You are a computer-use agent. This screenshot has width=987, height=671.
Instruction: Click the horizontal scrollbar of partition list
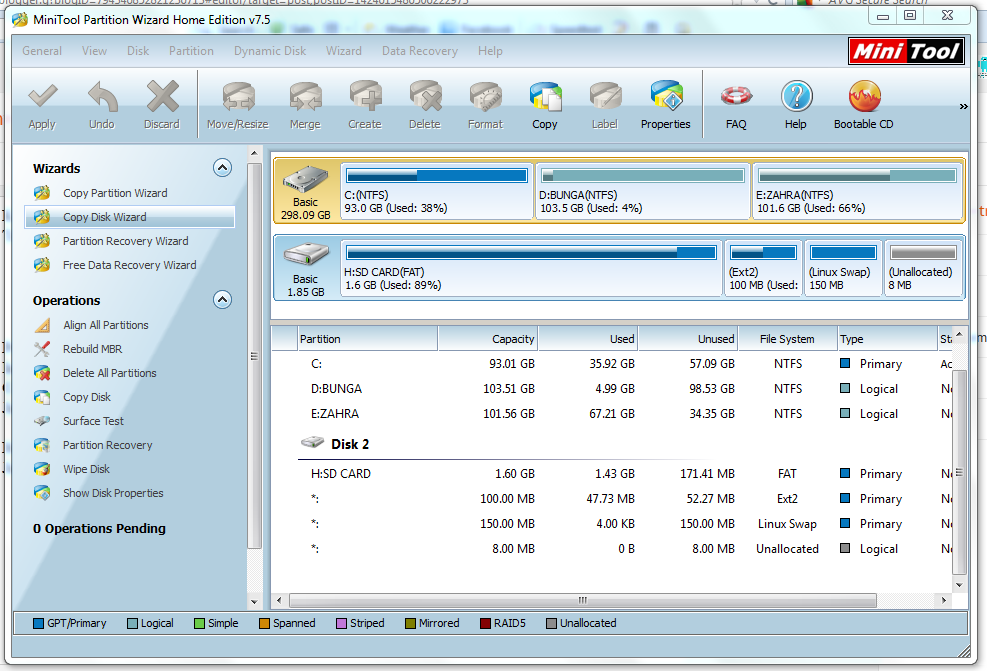[582, 600]
